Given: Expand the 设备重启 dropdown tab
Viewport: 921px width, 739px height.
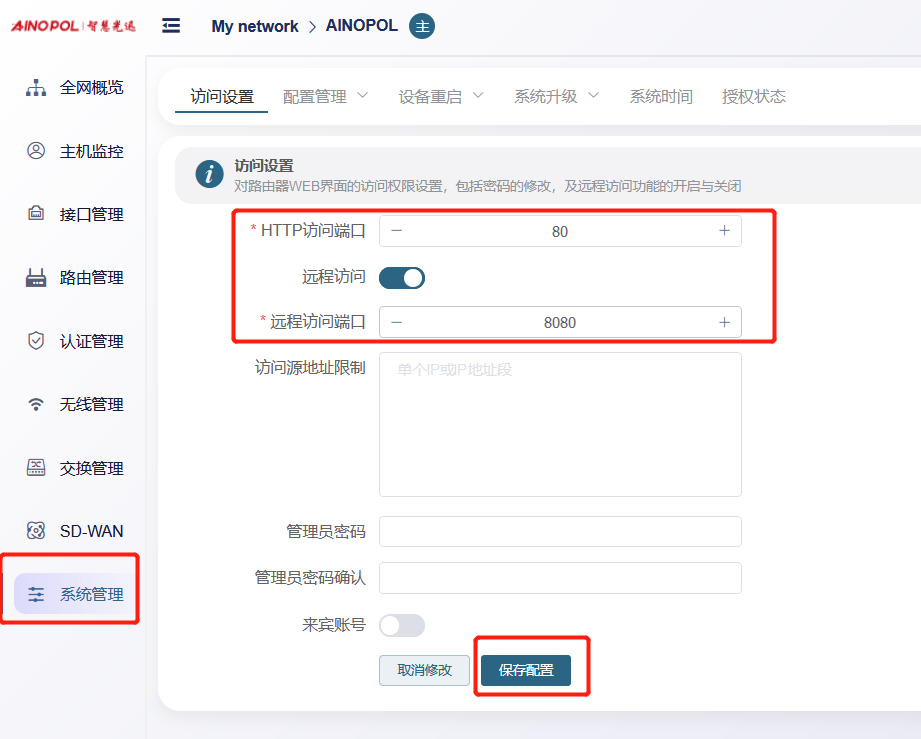Looking at the screenshot, I should point(440,97).
